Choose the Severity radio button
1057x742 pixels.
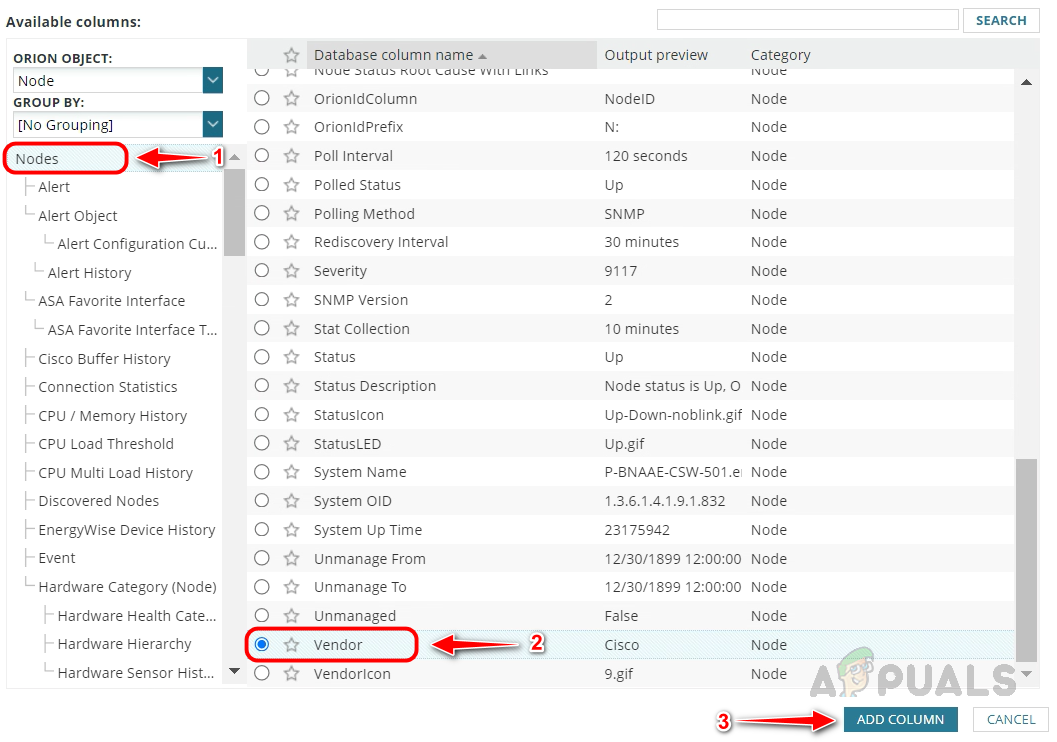(262, 271)
